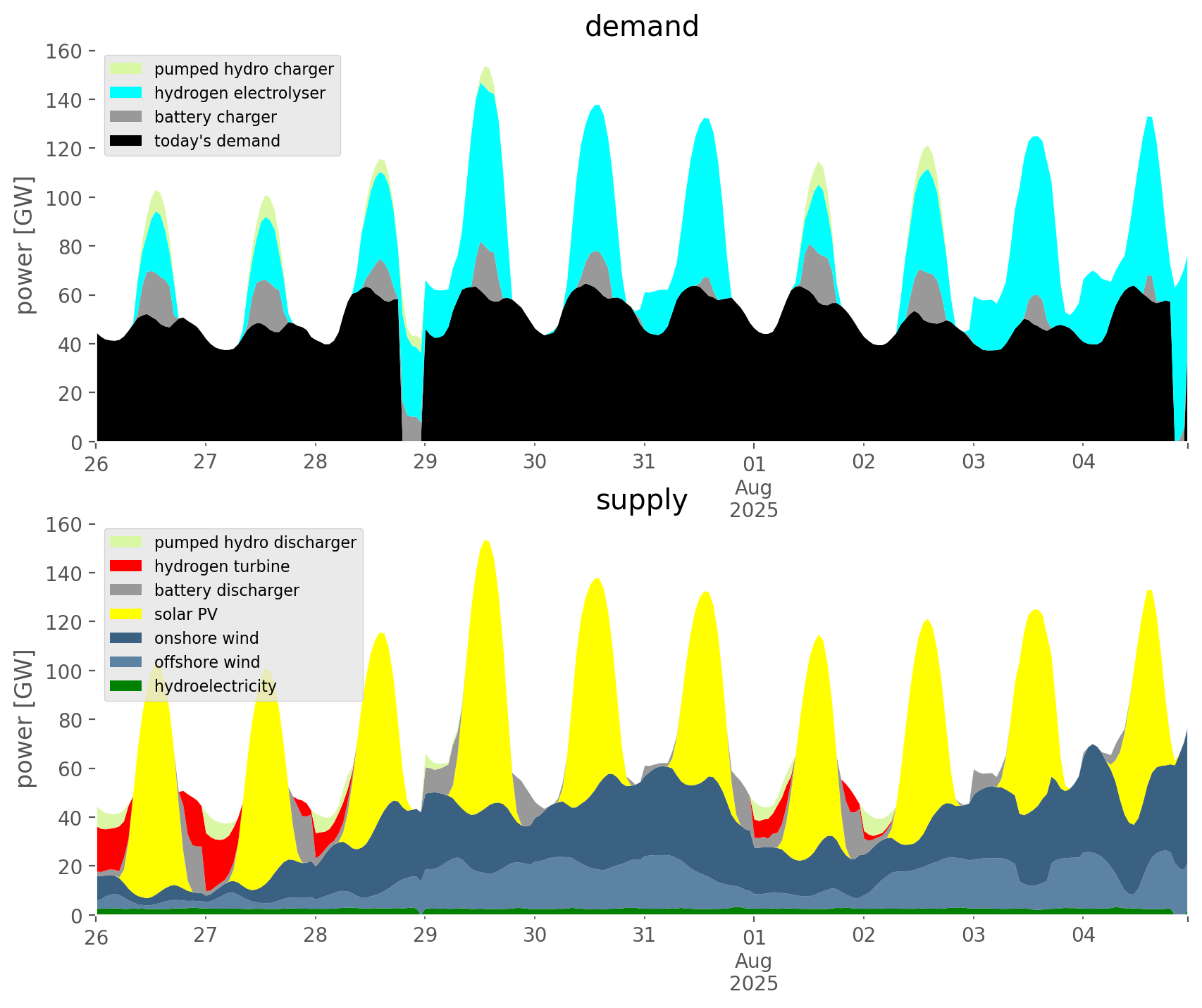Screen dimensions: 1202x1008
Task: Select the battery charger legend swatch
Action: (x=126, y=117)
